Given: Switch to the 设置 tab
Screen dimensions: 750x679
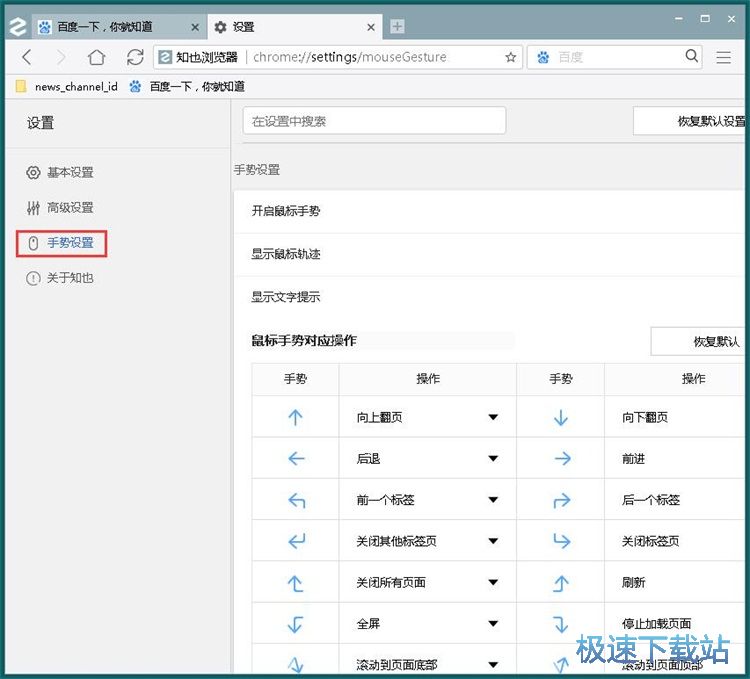Looking at the screenshot, I should pos(295,27).
